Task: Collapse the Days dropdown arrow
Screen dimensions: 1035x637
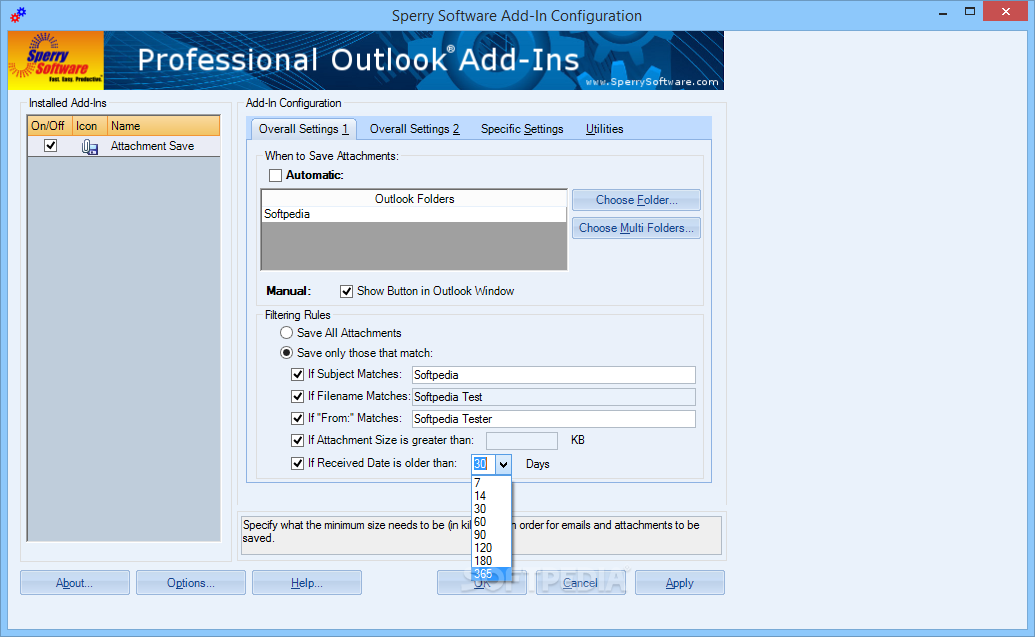Action: (504, 464)
